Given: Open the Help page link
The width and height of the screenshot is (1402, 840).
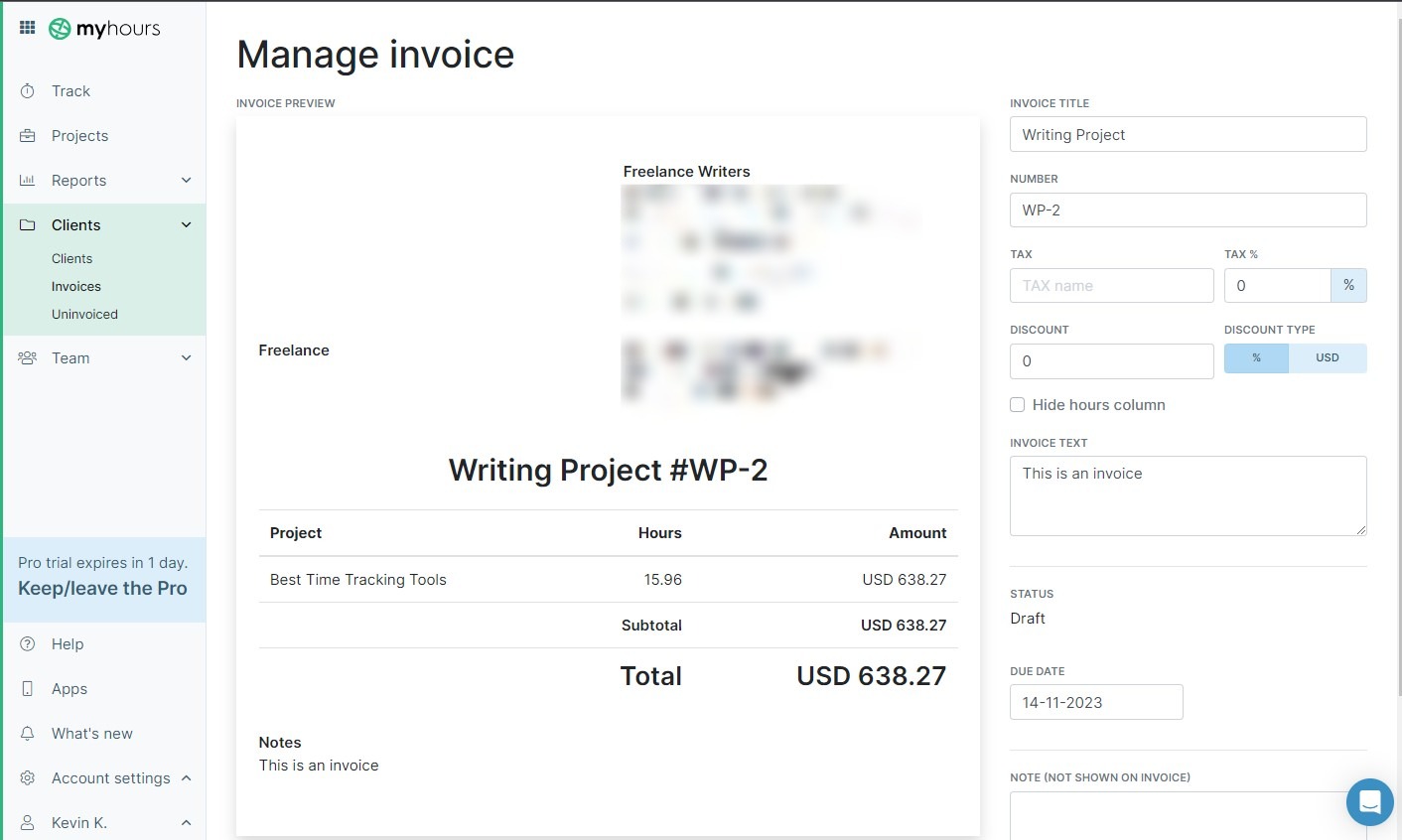Looking at the screenshot, I should [x=68, y=644].
